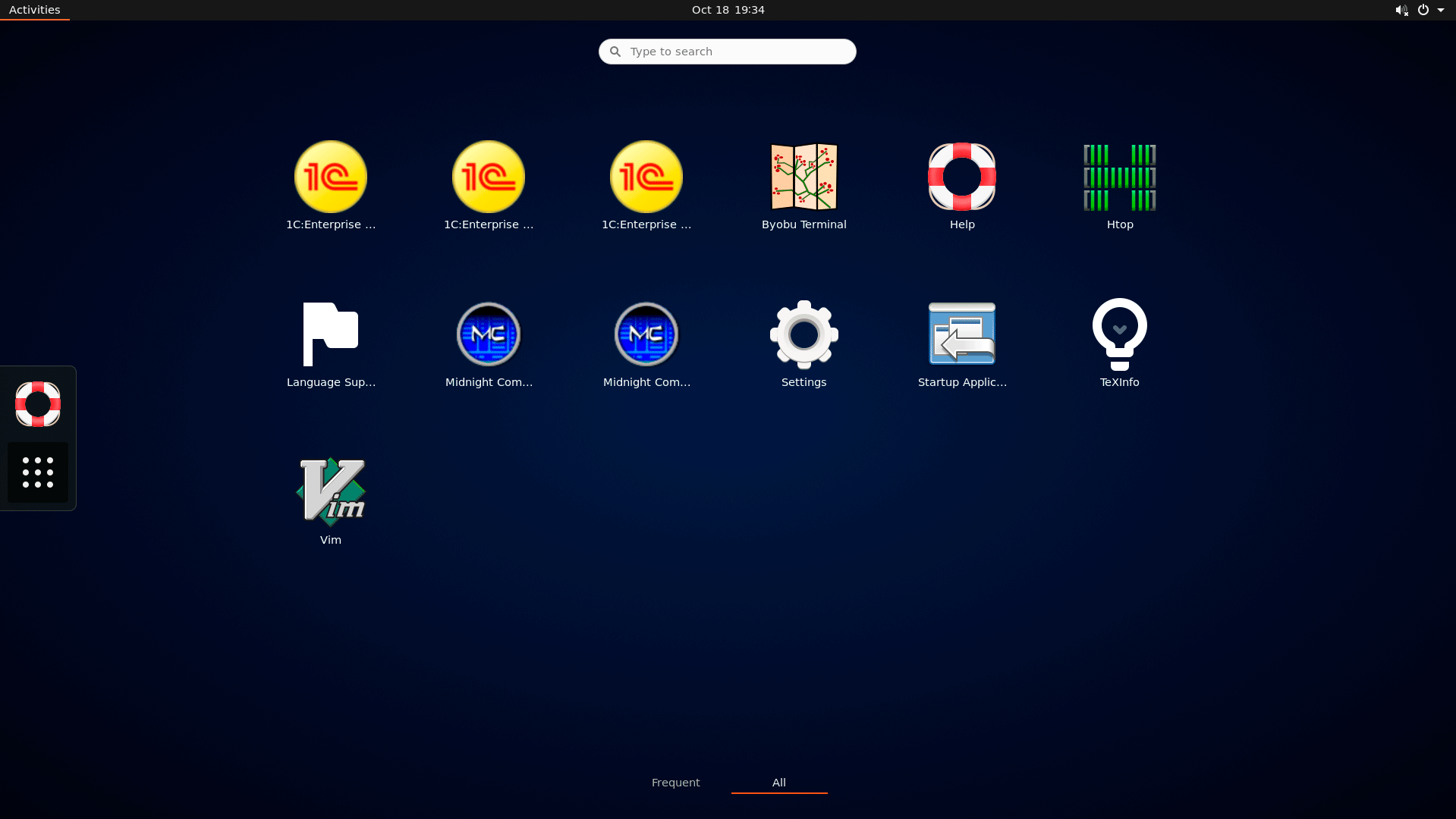Toggle the Show Applications dots grid button

38,472
